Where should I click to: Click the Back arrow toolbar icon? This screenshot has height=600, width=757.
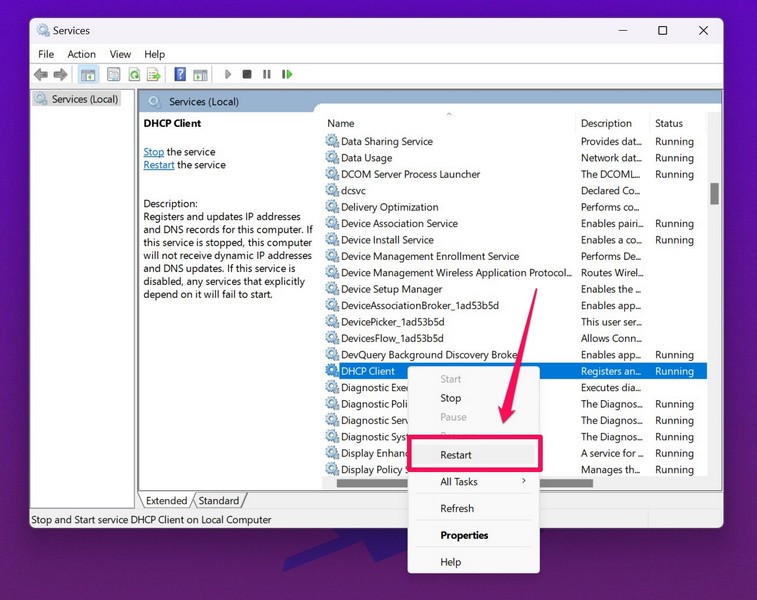coord(41,74)
